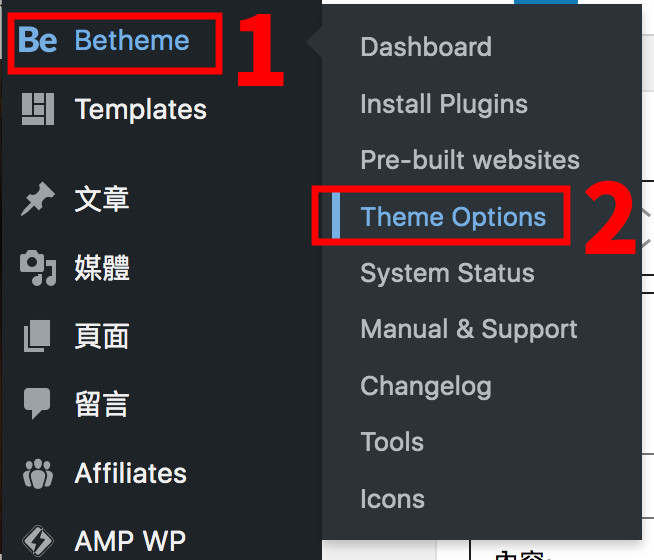Click the AMP WP lightning bolt icon
654x560 pixels.
(38, 541)
